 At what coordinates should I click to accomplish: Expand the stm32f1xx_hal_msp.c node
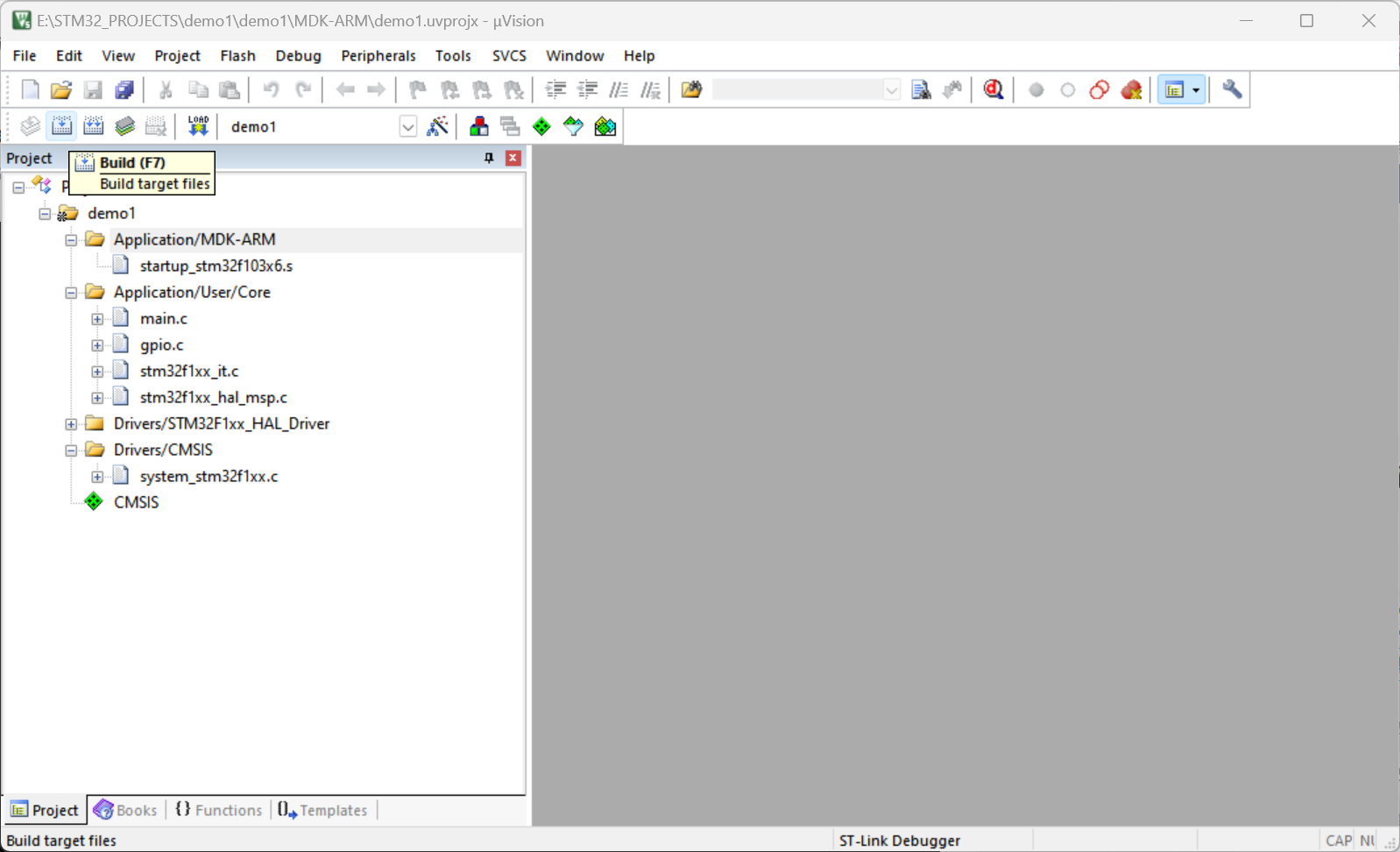[97, 398]
